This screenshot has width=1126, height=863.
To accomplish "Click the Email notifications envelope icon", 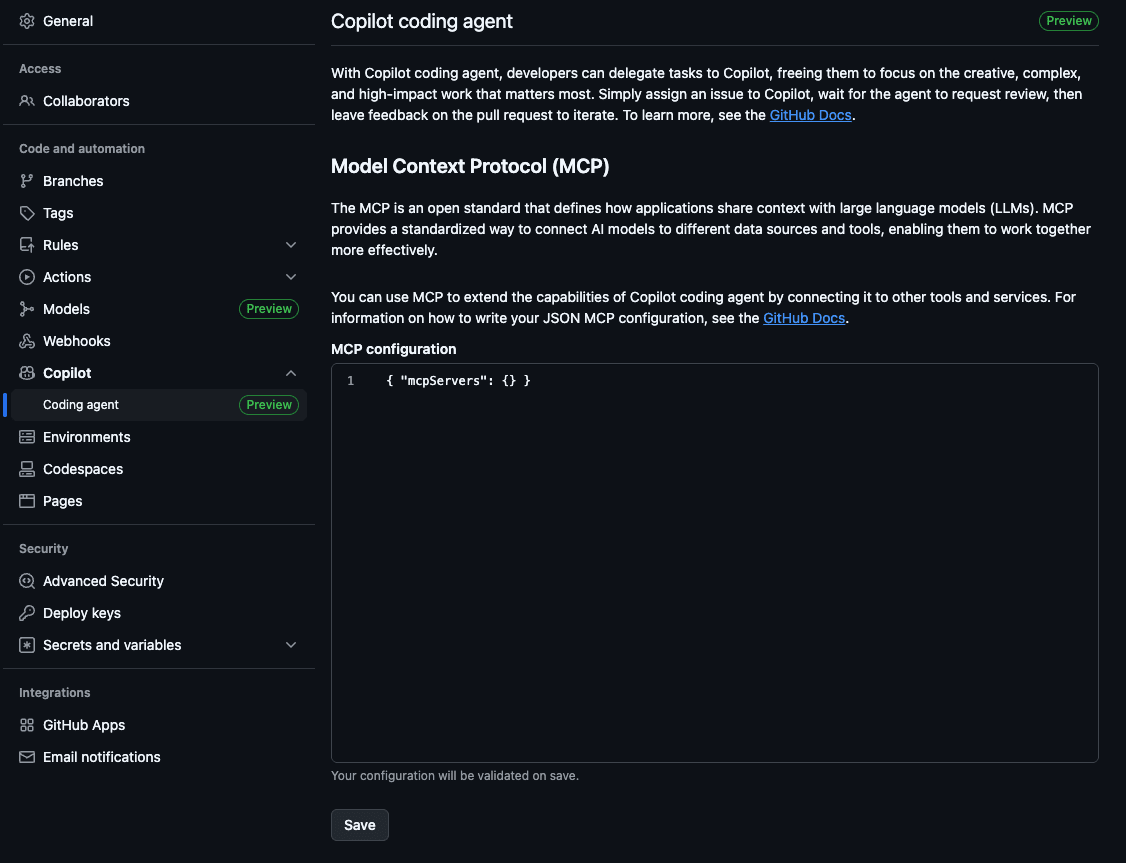I will pyautogui.click(x=27, y=757).
